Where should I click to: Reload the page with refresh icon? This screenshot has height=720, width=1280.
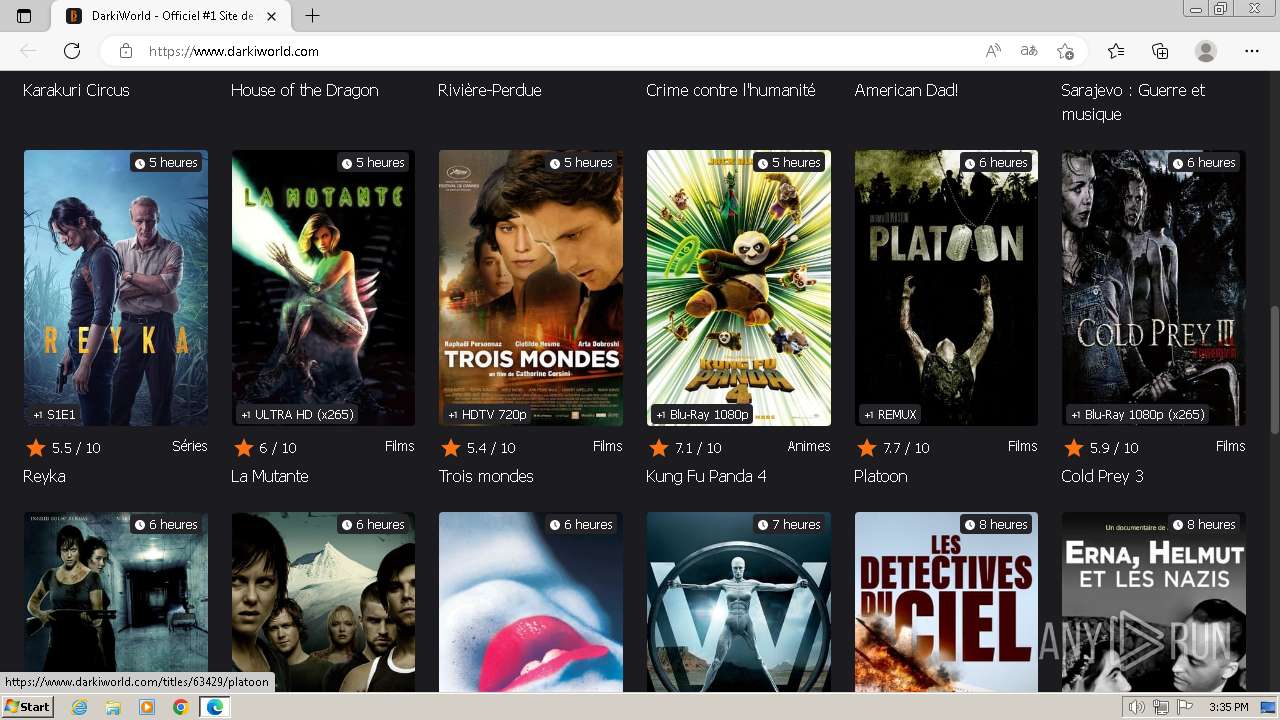72,51
